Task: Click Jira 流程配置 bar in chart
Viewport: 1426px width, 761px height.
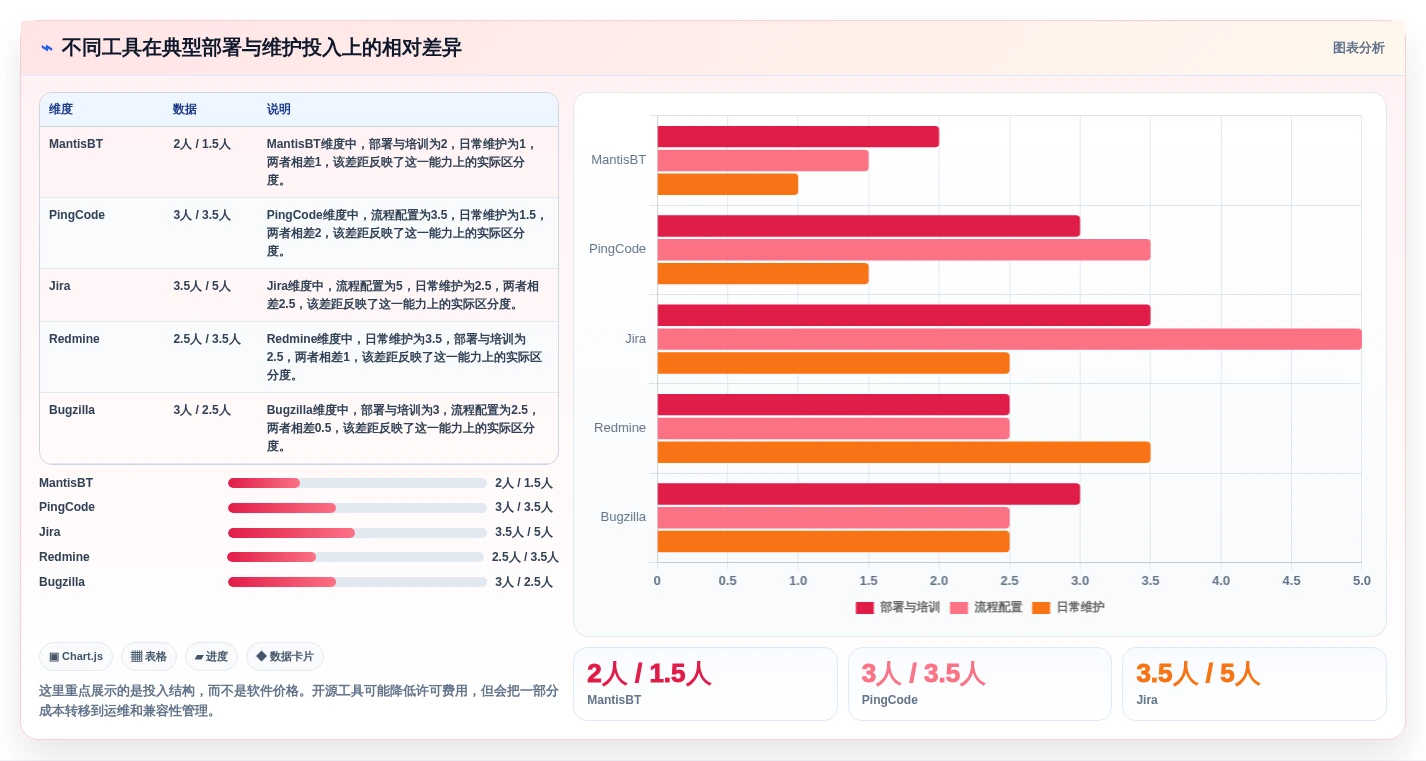Action: coord(1009,339)
